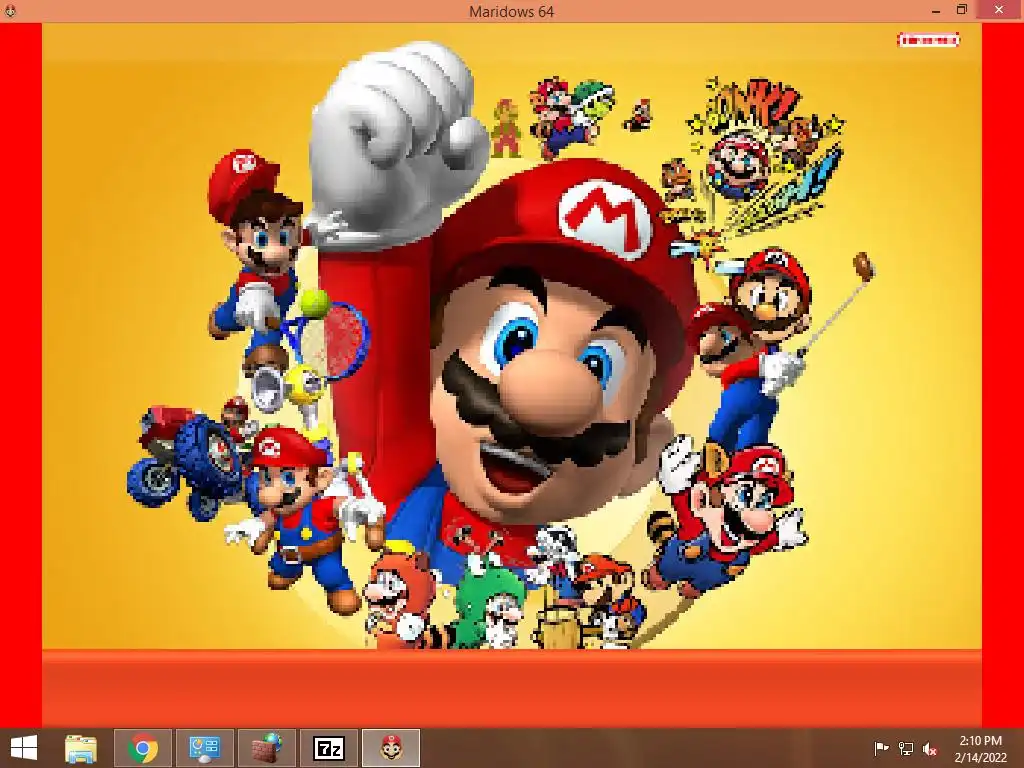1024x768 pixels.
Task: Select the Mario face taskbar icon
Action: coord(391,748)
